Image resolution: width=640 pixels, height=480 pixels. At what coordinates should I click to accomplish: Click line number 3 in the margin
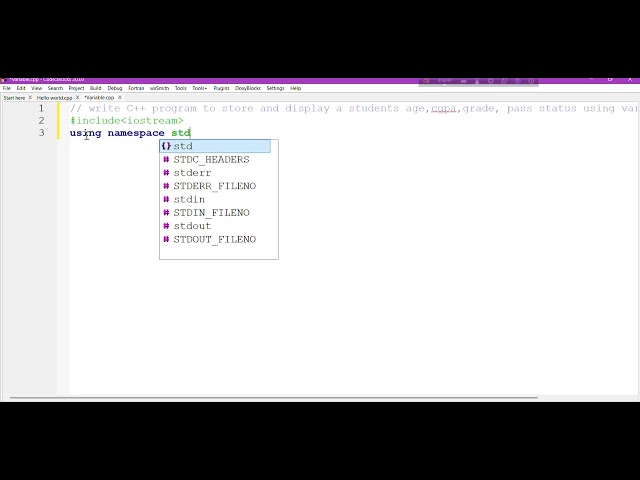(41, 133)
